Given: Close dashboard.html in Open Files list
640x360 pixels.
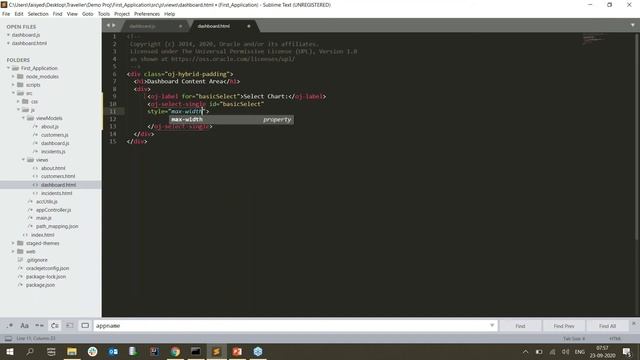Looking at the screenshot, I should 8,43.
